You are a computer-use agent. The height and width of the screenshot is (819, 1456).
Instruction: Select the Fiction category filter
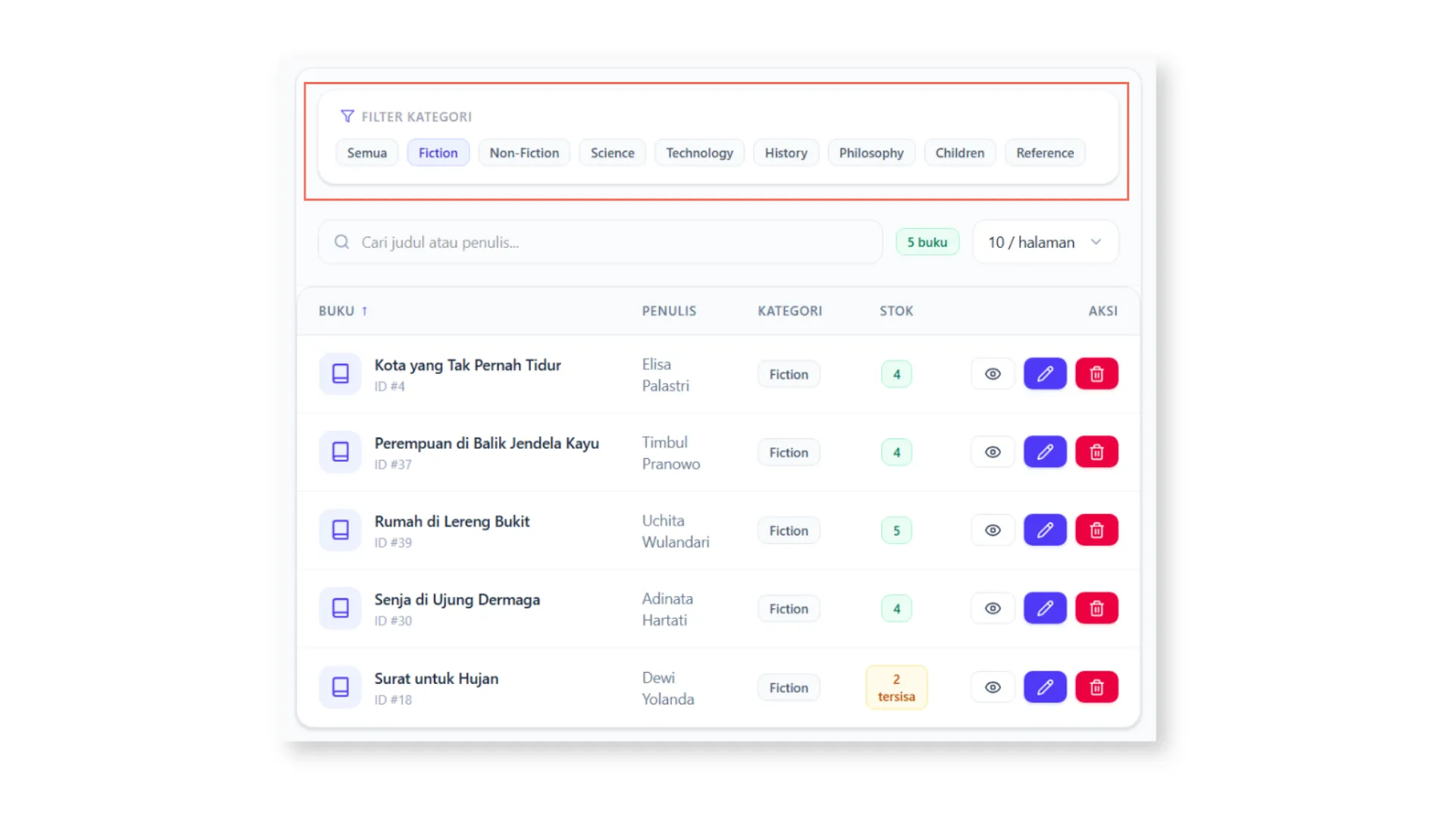(x=438, y=152)
